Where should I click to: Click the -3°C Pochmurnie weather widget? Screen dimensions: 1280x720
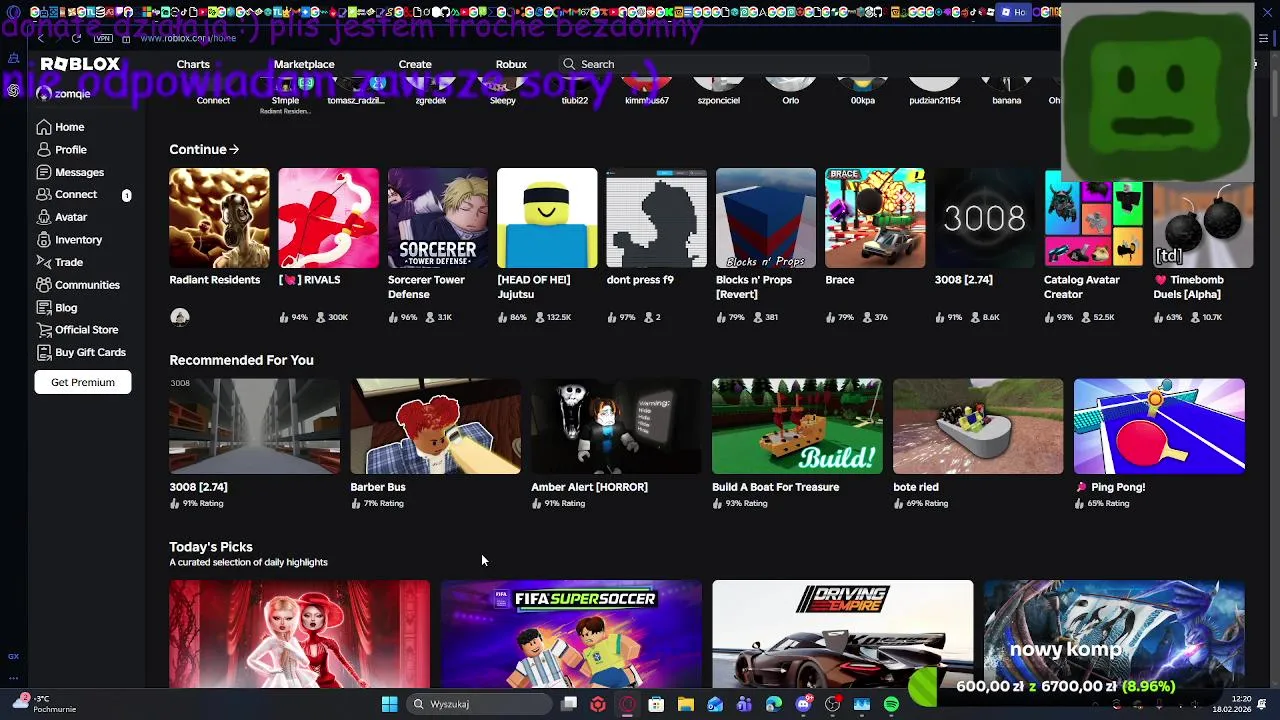(x=45, y=704)
